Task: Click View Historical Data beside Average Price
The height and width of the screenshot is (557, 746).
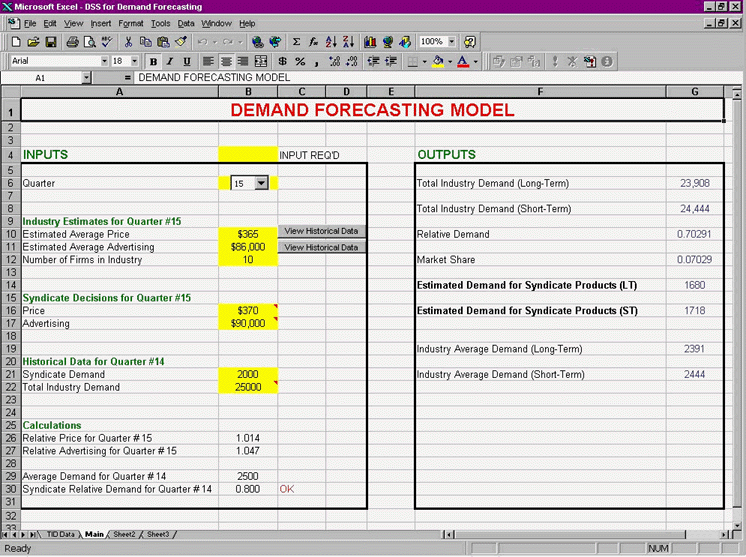Action: click(x=321, y=231)
